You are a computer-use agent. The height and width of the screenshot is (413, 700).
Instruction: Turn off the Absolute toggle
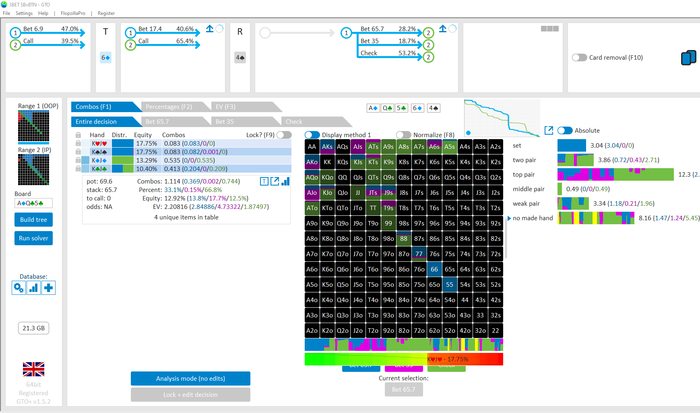(565, 130)
